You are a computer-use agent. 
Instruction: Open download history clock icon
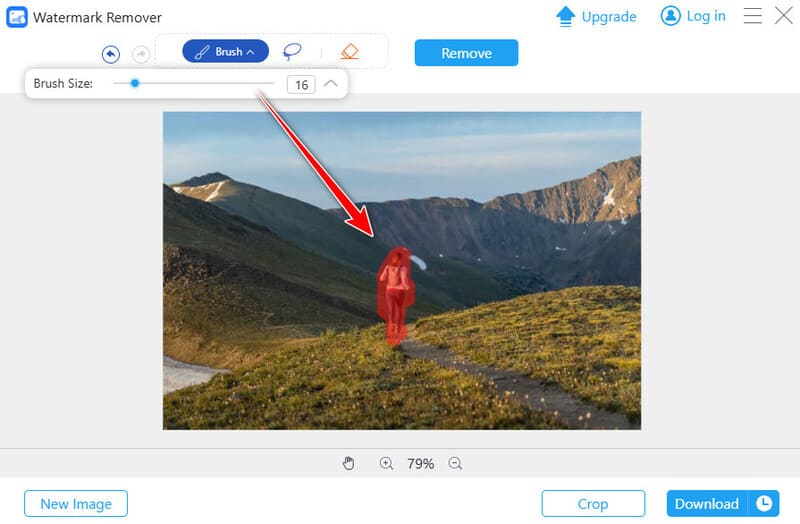pyautogui.click(x=764, y=504)
